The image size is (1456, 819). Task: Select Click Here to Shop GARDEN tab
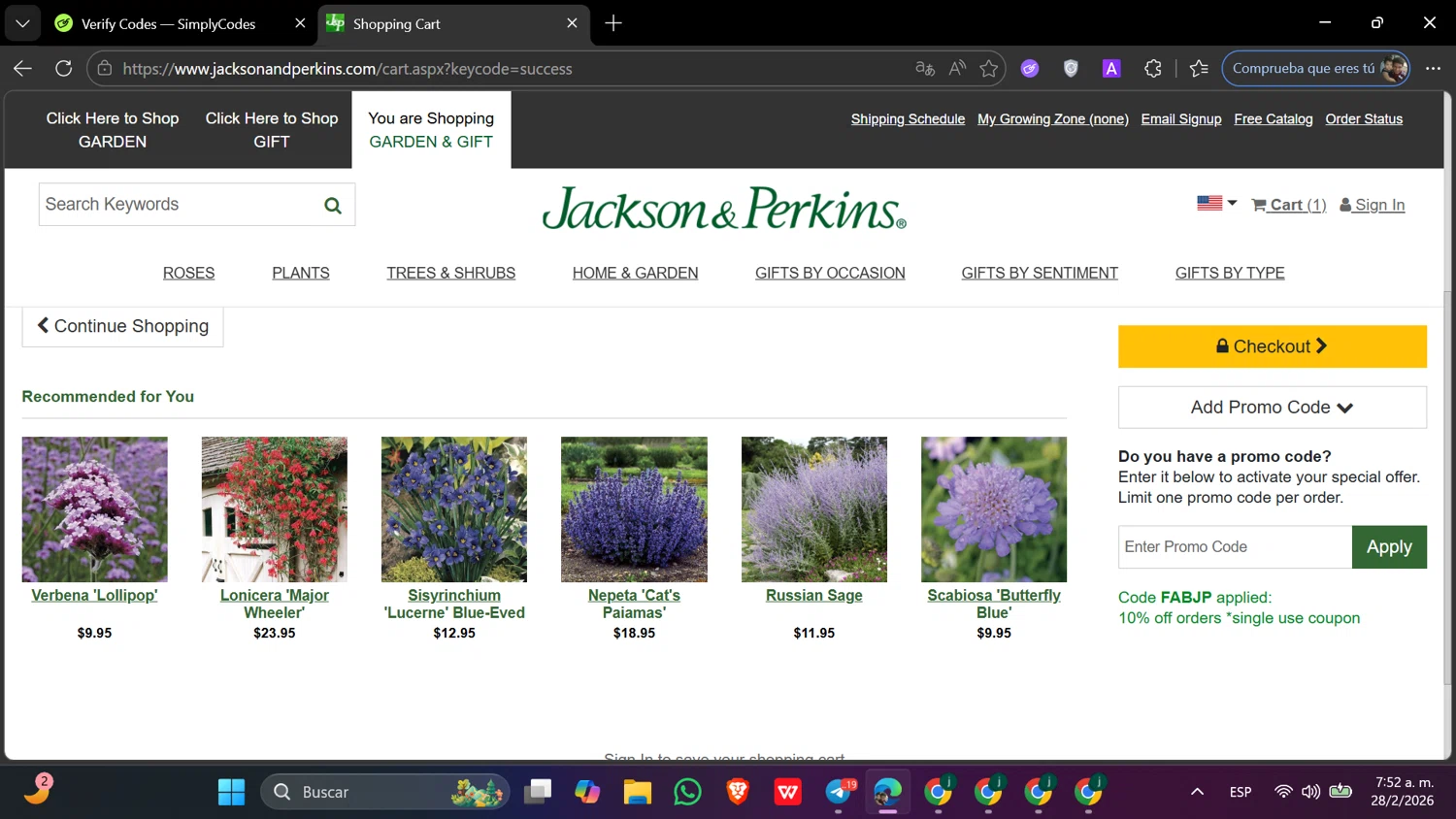click(x=113, y=130)
